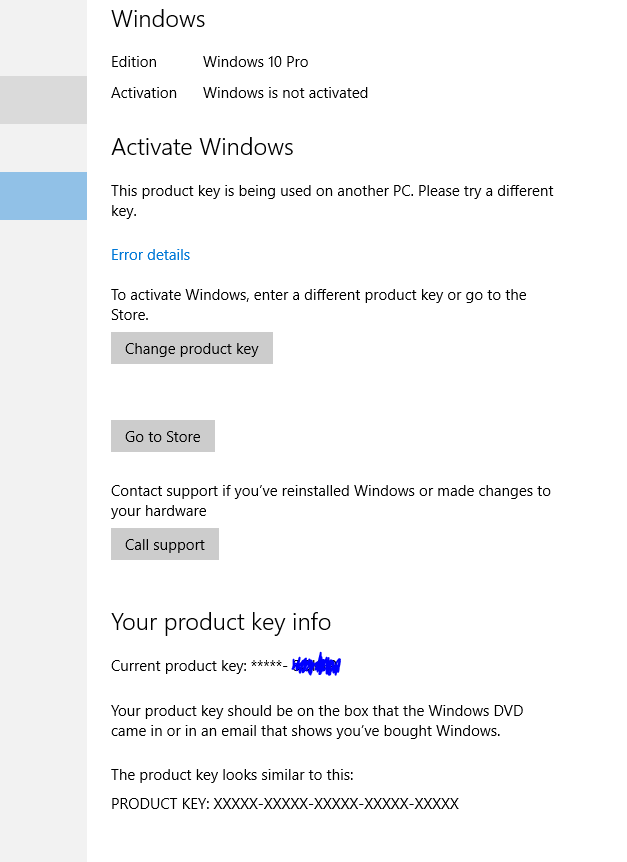627x862 pixels.
Task: Select the highlighted blue sidebar entry
Action: (43, 196)
